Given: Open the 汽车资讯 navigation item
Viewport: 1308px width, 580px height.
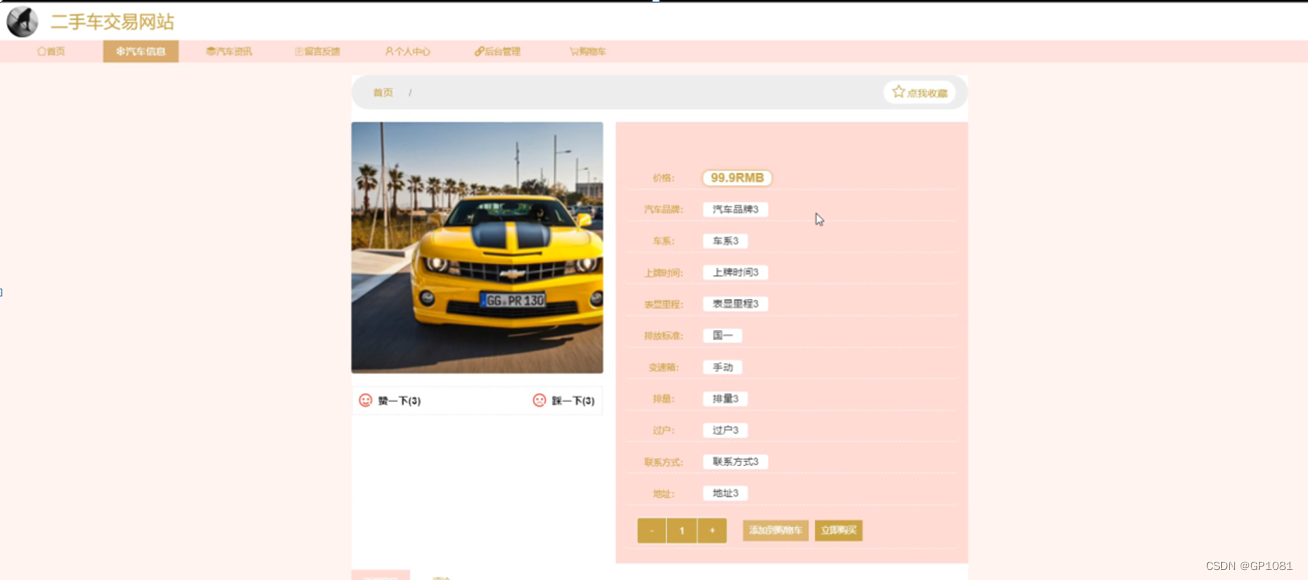Looking at the screenshot, I should click(x=229, y=52).
